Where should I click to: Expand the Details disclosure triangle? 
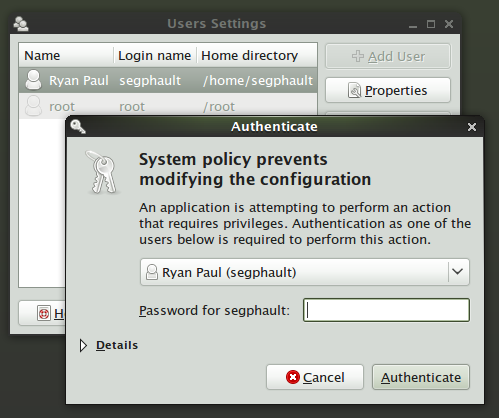tap(83, 345)
